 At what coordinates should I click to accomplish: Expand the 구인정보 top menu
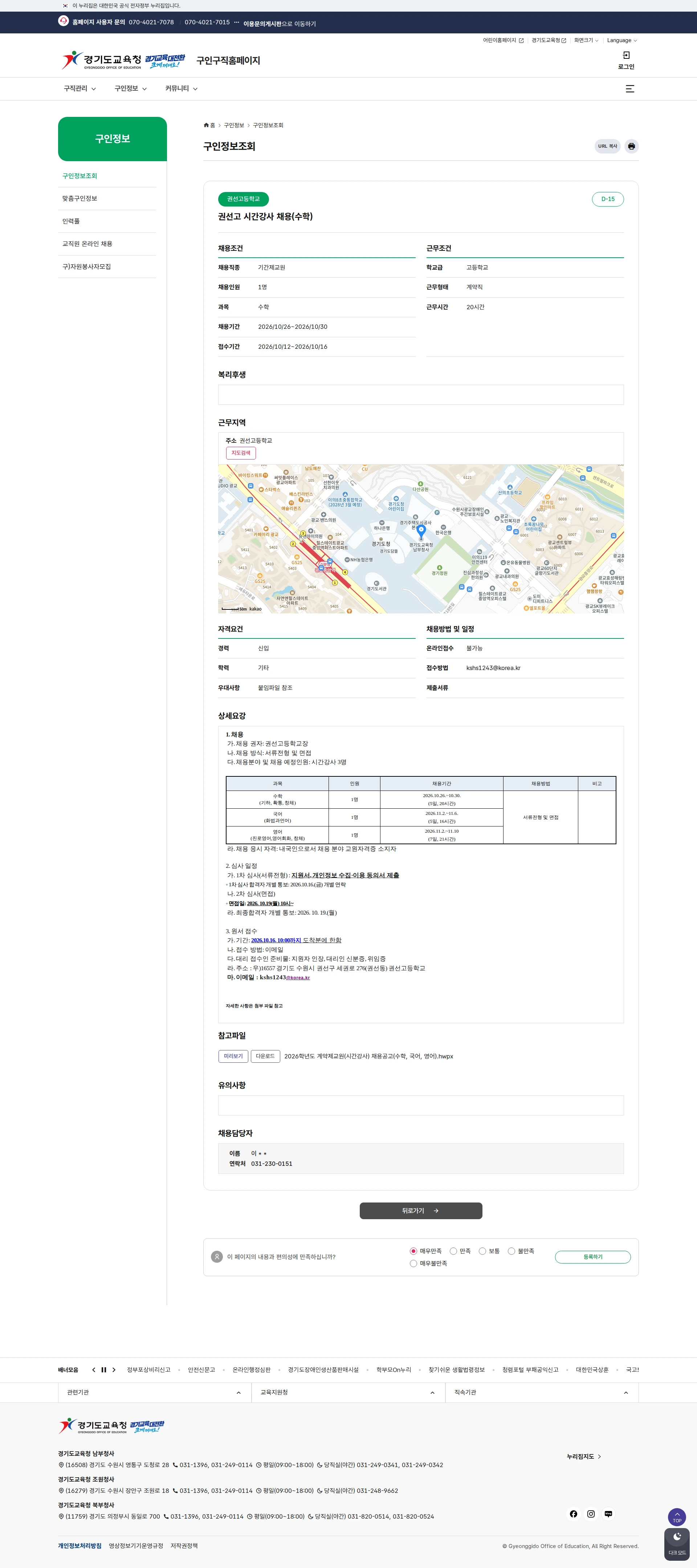(x=131, y=89)
